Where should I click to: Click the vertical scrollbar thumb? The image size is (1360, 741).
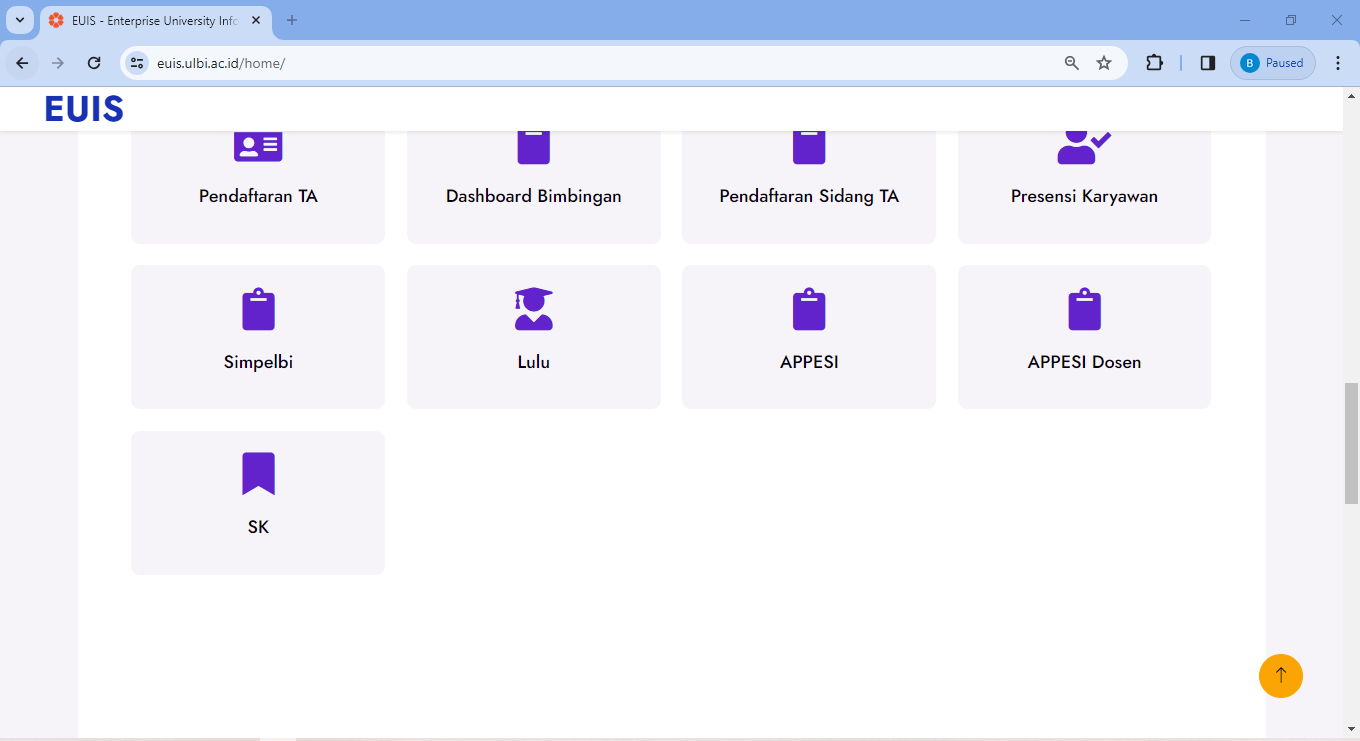pyautogui.click(x=1351, y=443)
